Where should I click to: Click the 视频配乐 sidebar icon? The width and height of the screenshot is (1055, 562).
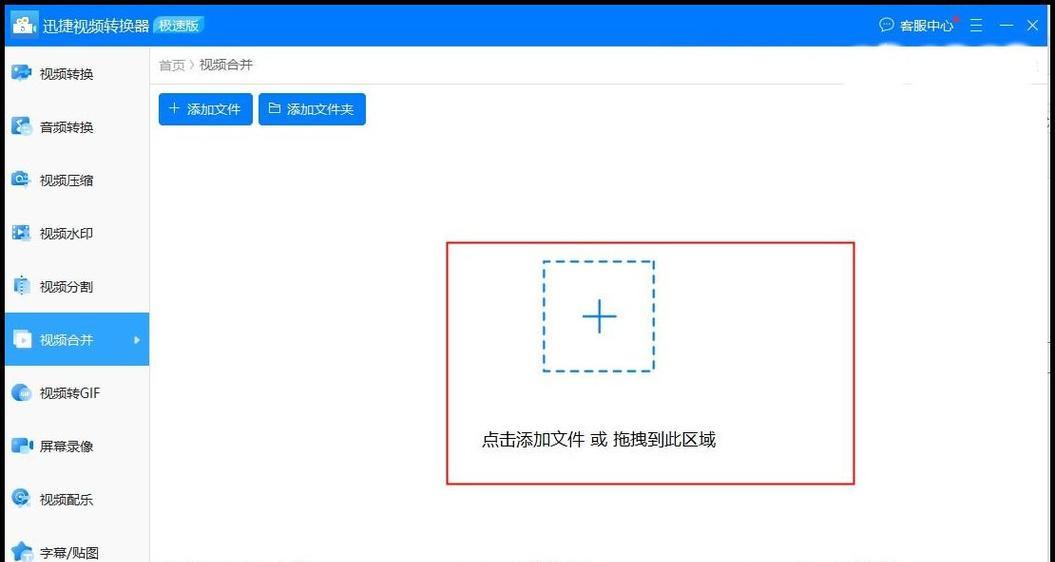[x=22, y=499]
